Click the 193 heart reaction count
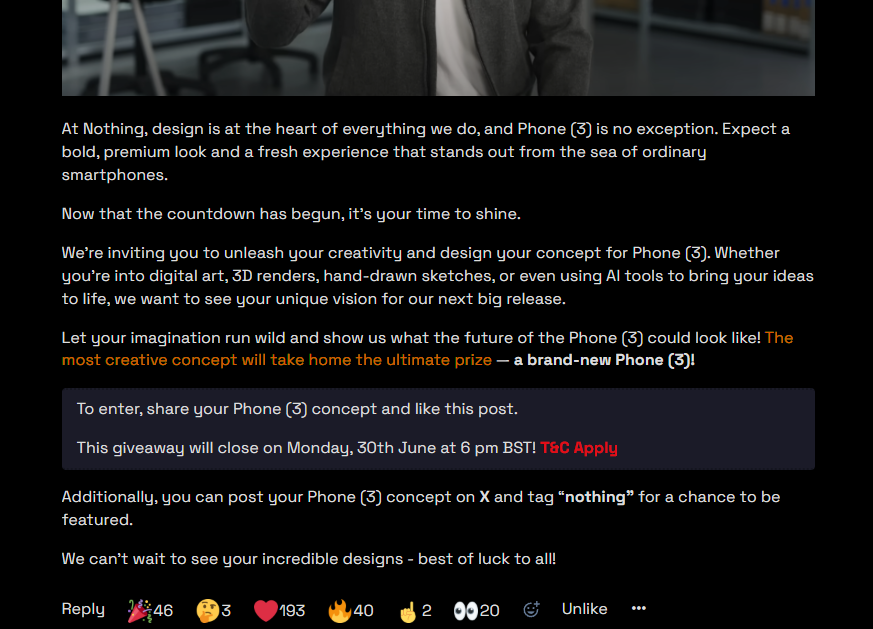 292,611
